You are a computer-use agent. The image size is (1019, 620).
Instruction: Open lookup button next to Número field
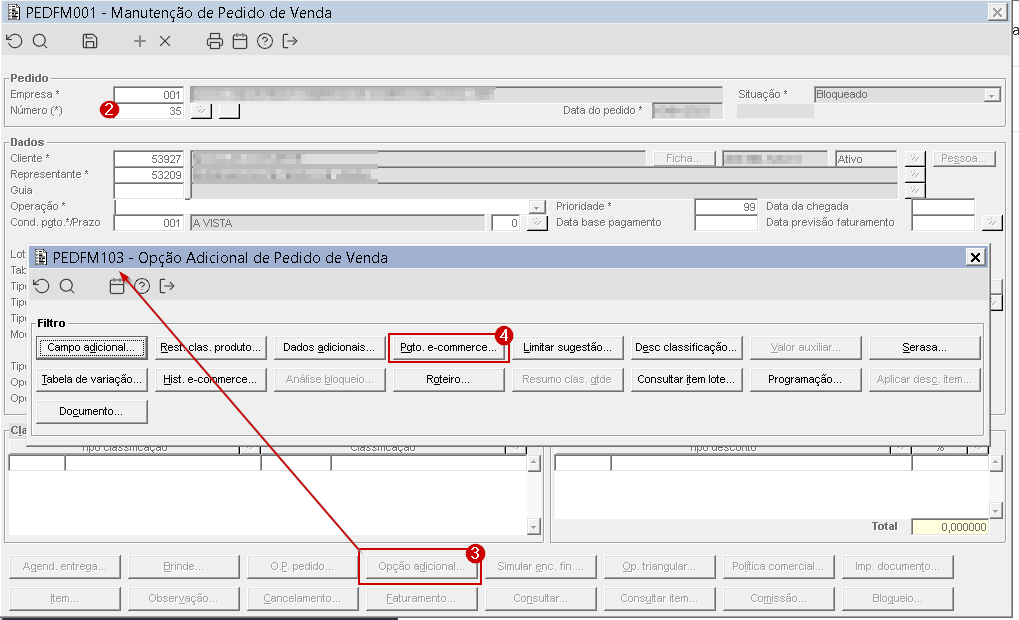[201, 110]
